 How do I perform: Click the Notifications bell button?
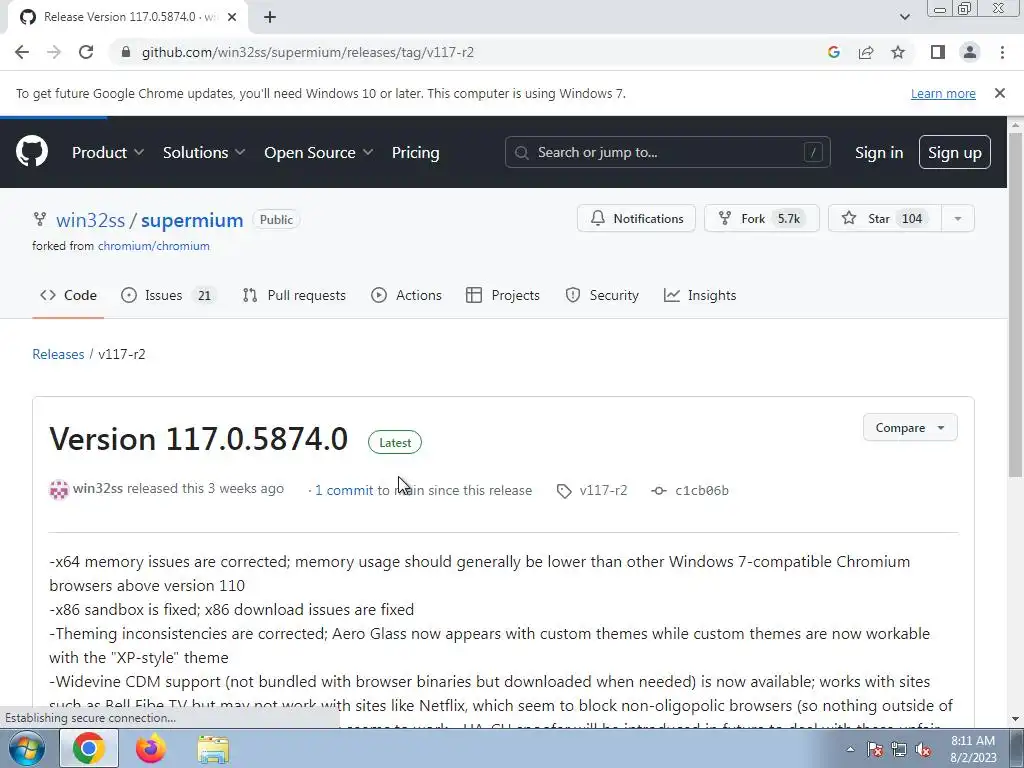pyautogui.click(x=636, y=219)
